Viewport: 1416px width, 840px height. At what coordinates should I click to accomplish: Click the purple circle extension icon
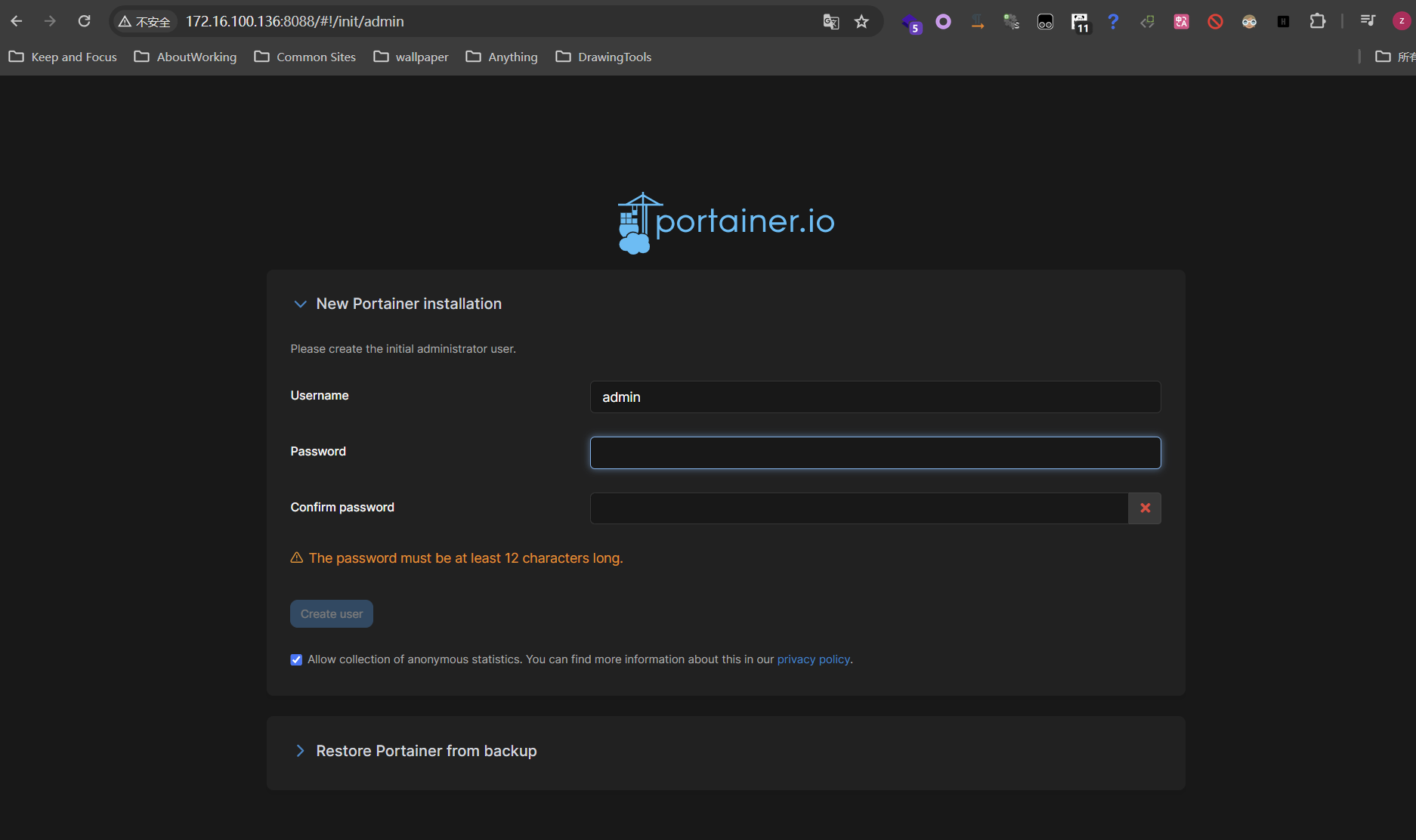pyautogui.click(x=944, y=22)
